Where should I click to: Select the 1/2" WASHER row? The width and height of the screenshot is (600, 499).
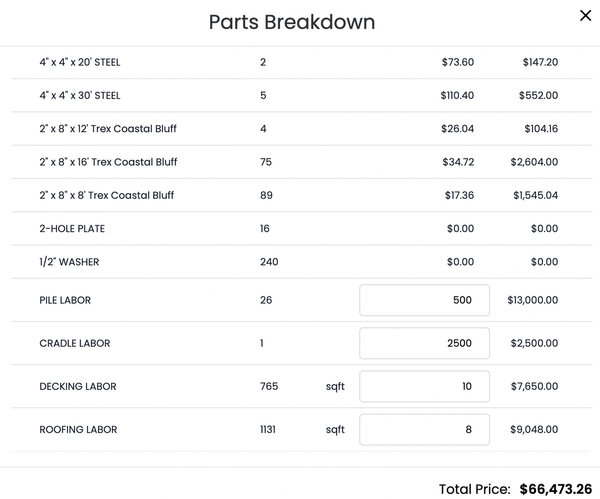point(302,262)
